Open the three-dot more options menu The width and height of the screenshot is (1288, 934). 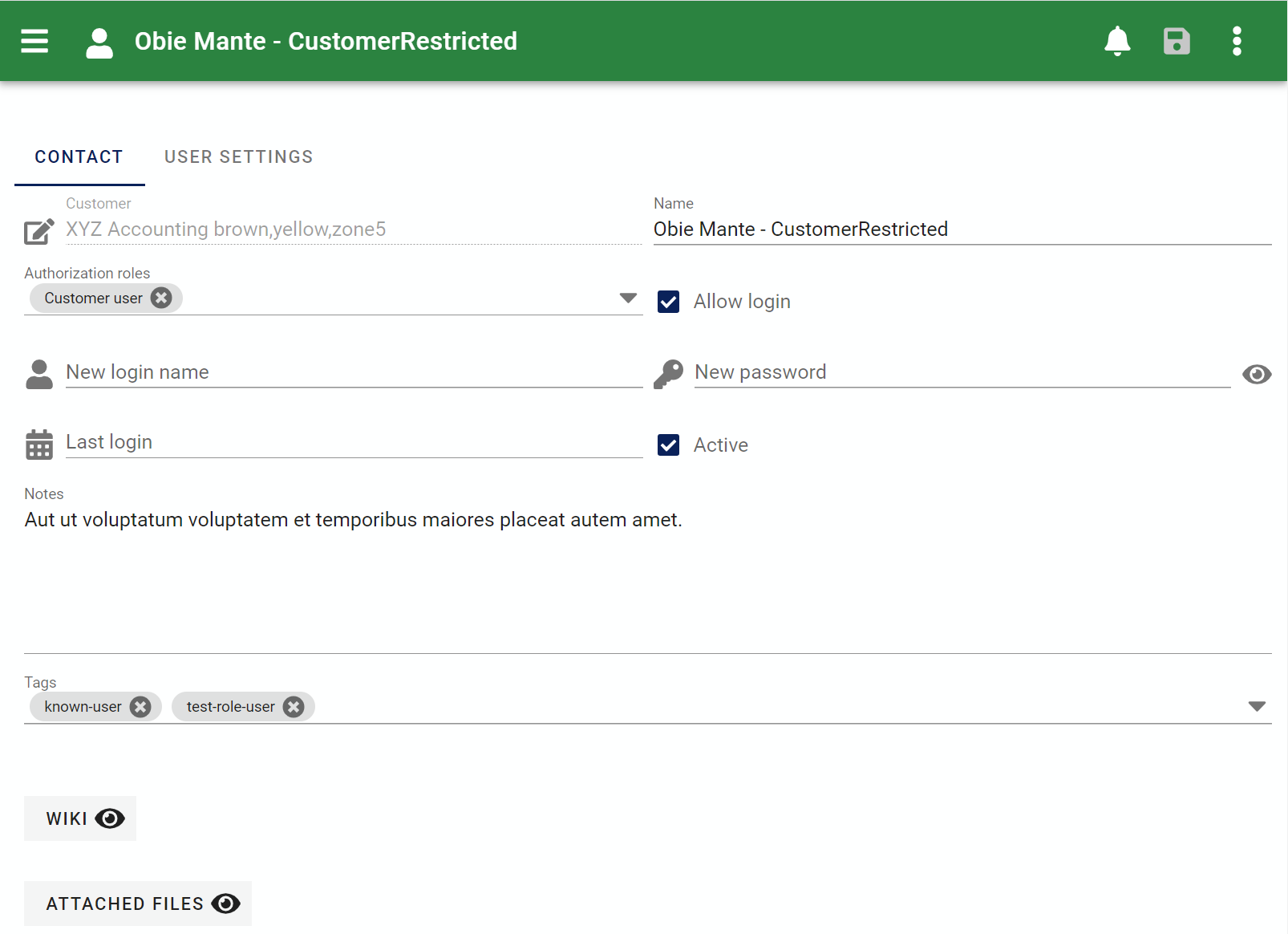coord(1237,41)
